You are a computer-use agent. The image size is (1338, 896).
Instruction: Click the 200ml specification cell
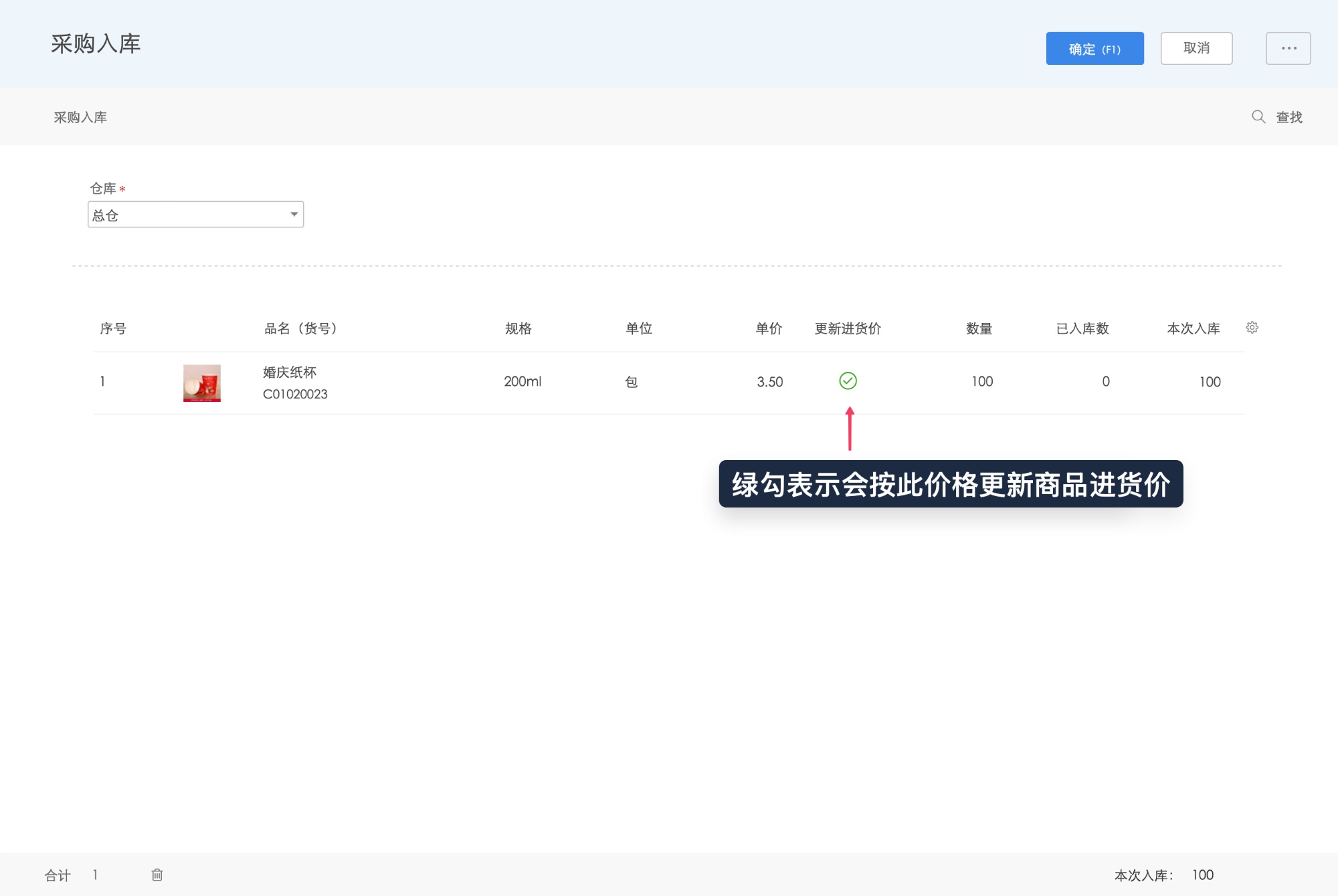click(x=522, y=382)
